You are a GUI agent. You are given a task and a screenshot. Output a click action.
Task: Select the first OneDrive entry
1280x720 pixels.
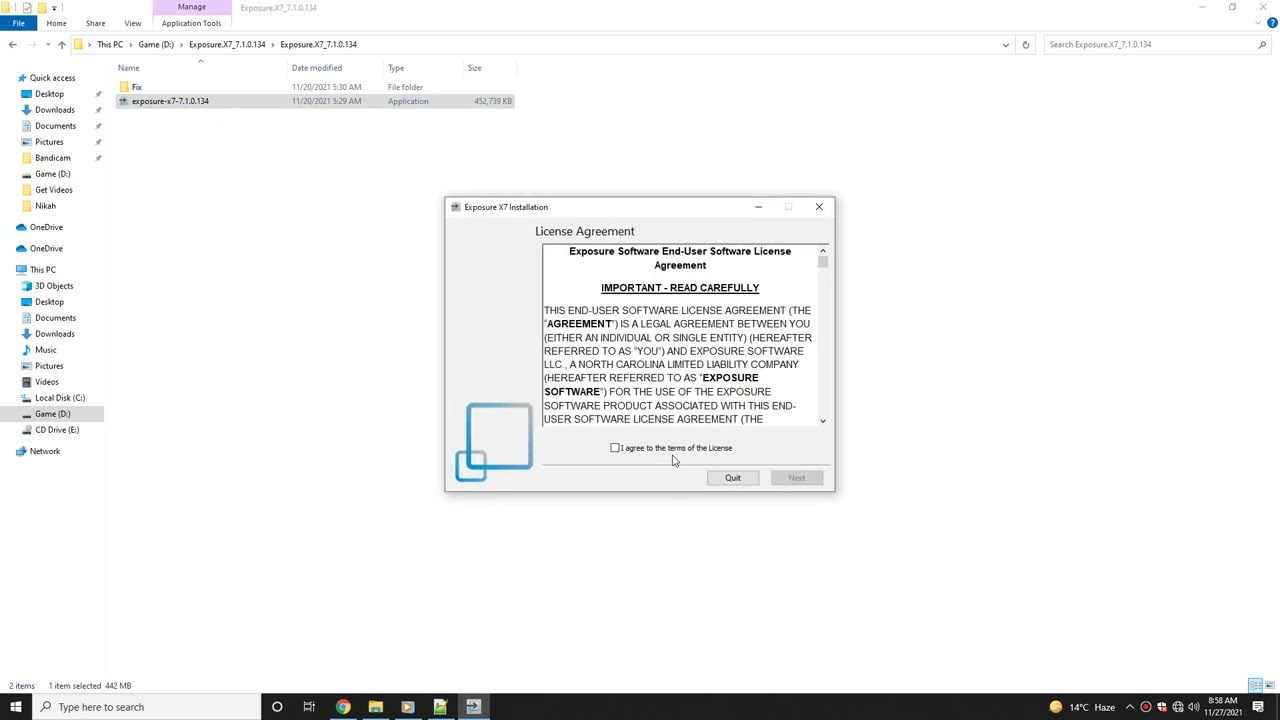click(46, 227)
